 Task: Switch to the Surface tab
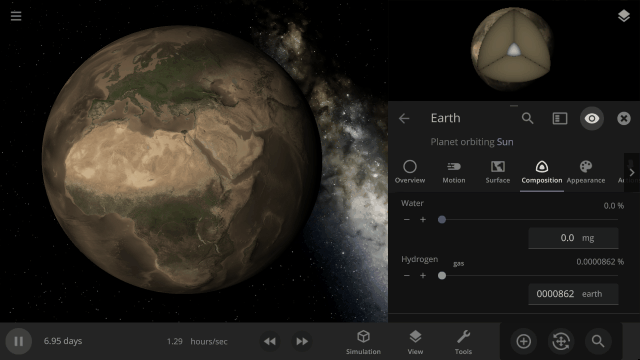point(498,172)
